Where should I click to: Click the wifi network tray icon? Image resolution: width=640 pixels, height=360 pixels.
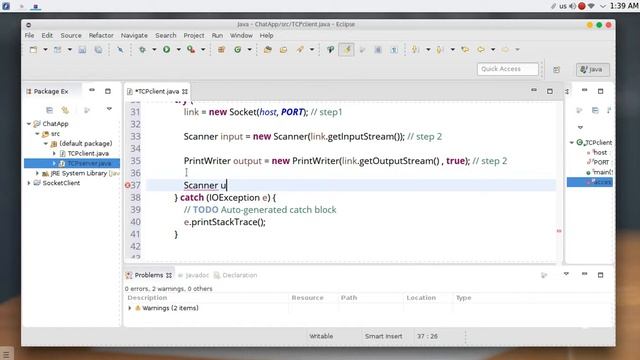[x=591, y=6]
